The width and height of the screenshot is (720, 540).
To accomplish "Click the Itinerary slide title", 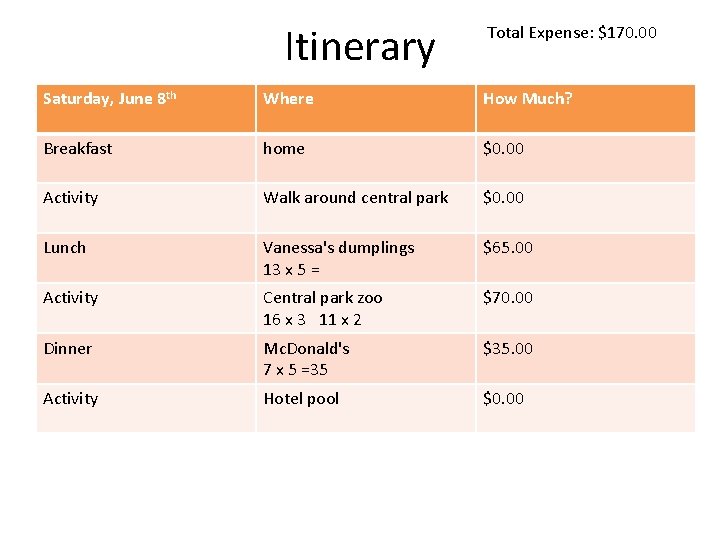I will 360,47.
